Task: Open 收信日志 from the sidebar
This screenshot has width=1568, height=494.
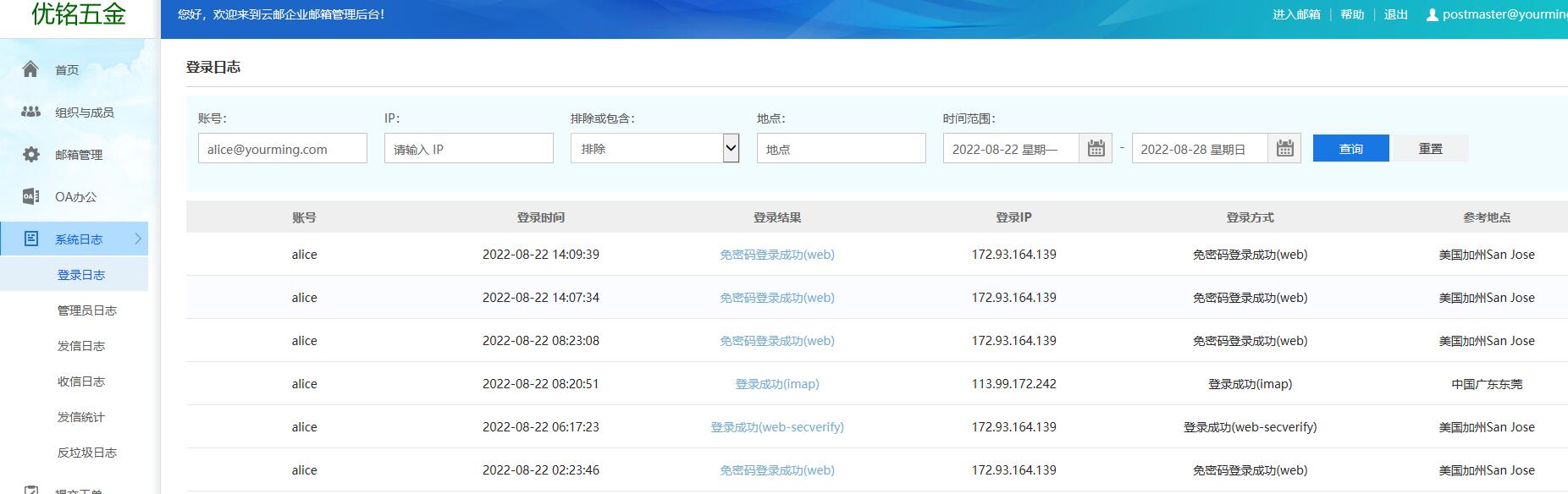Action: pos(80,381)
